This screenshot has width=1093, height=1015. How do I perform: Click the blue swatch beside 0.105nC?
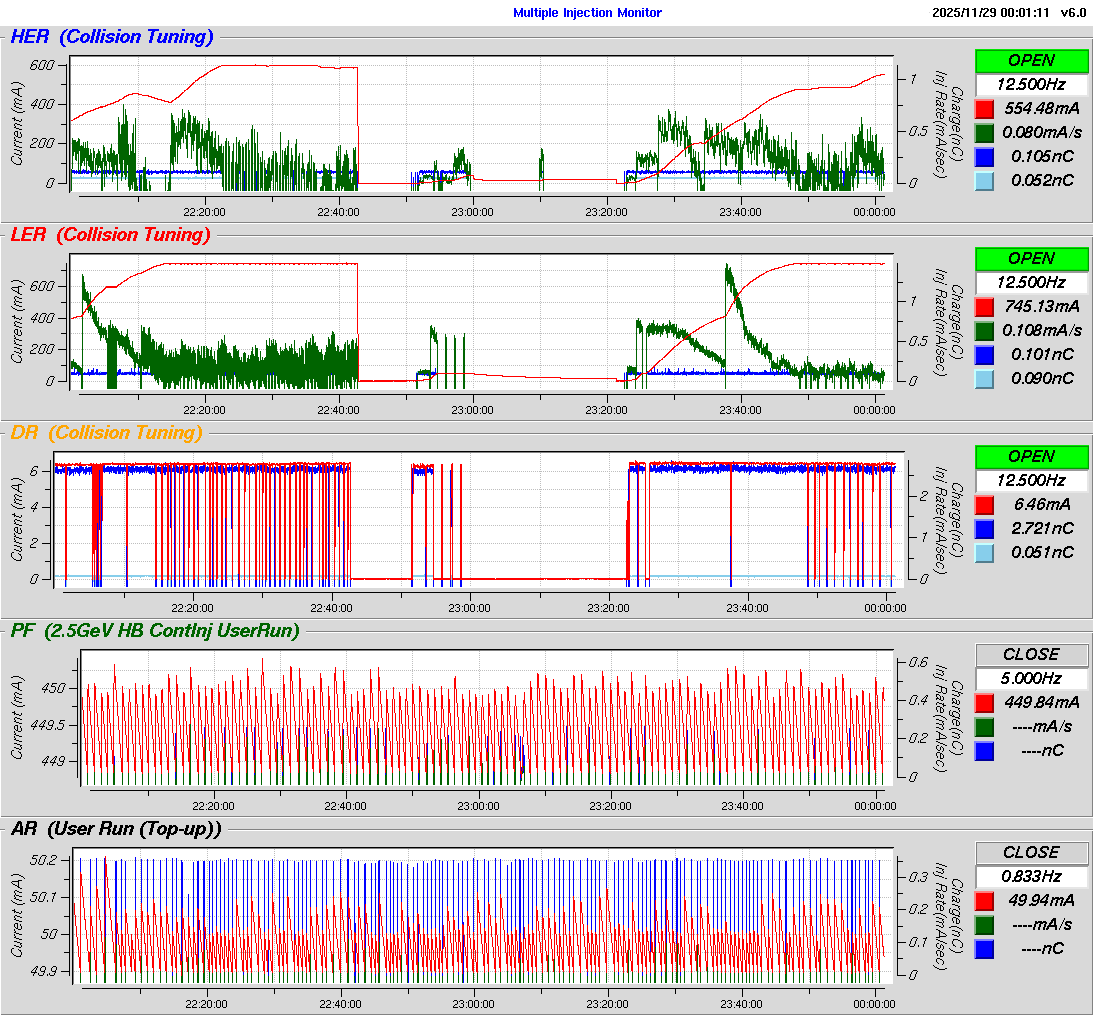984,156
